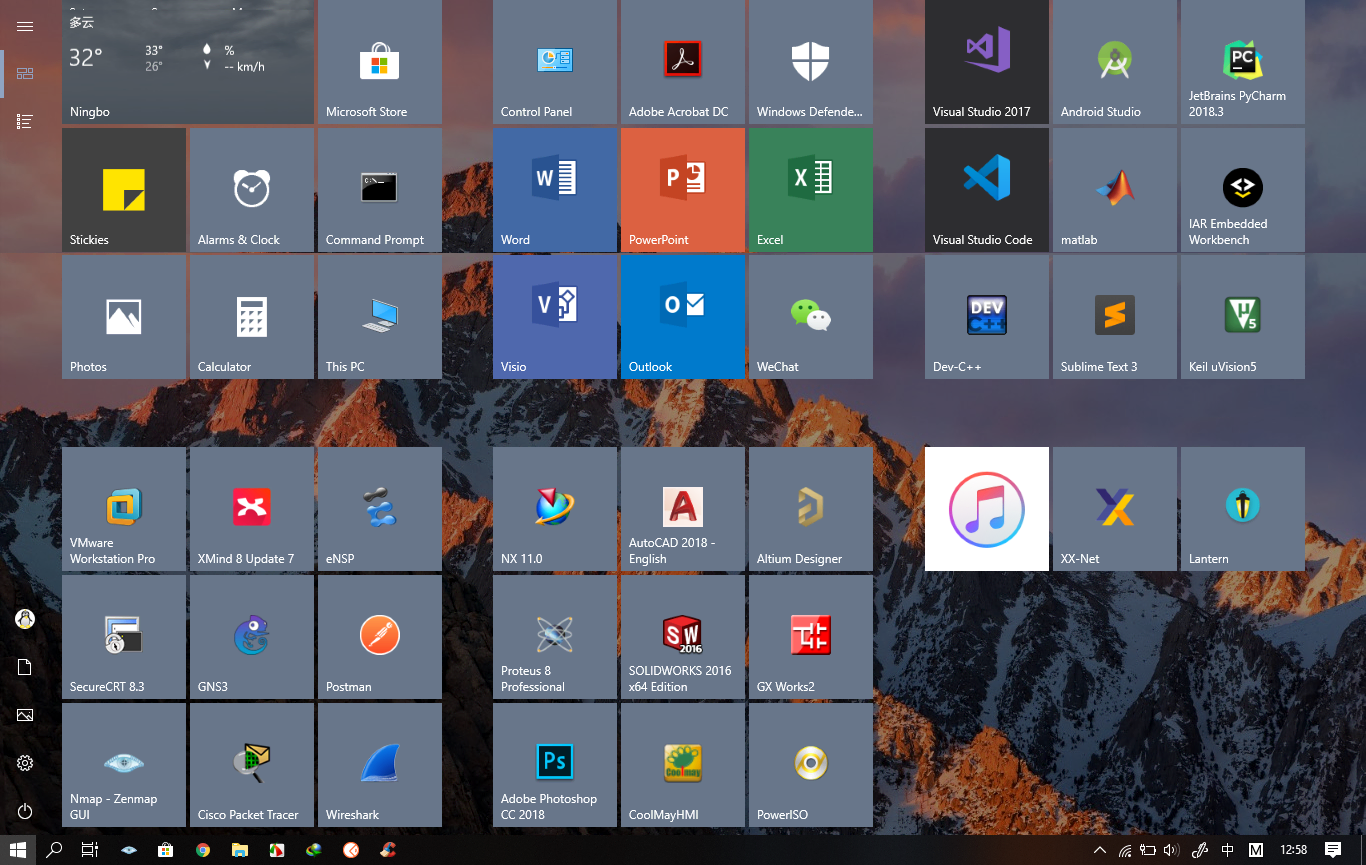
Task: Launch SecureCRT 8.3
Action: click(x=124, y=637)
